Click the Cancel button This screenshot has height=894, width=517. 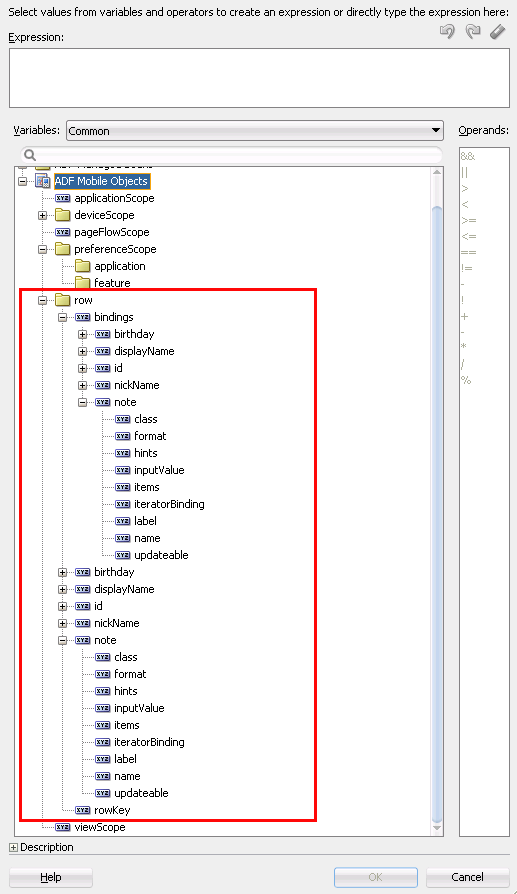tap(467, 877)
